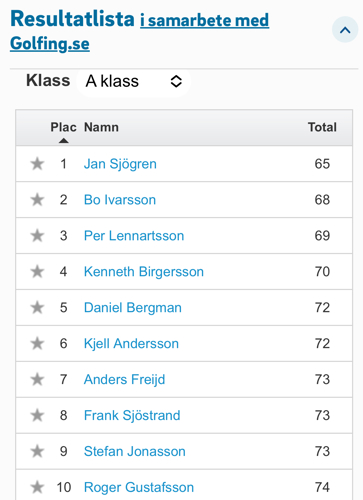Screen dimensions: 363x500
Task: Toggle favorite star for Jan Sjögren
Action: tap(37, 164)
